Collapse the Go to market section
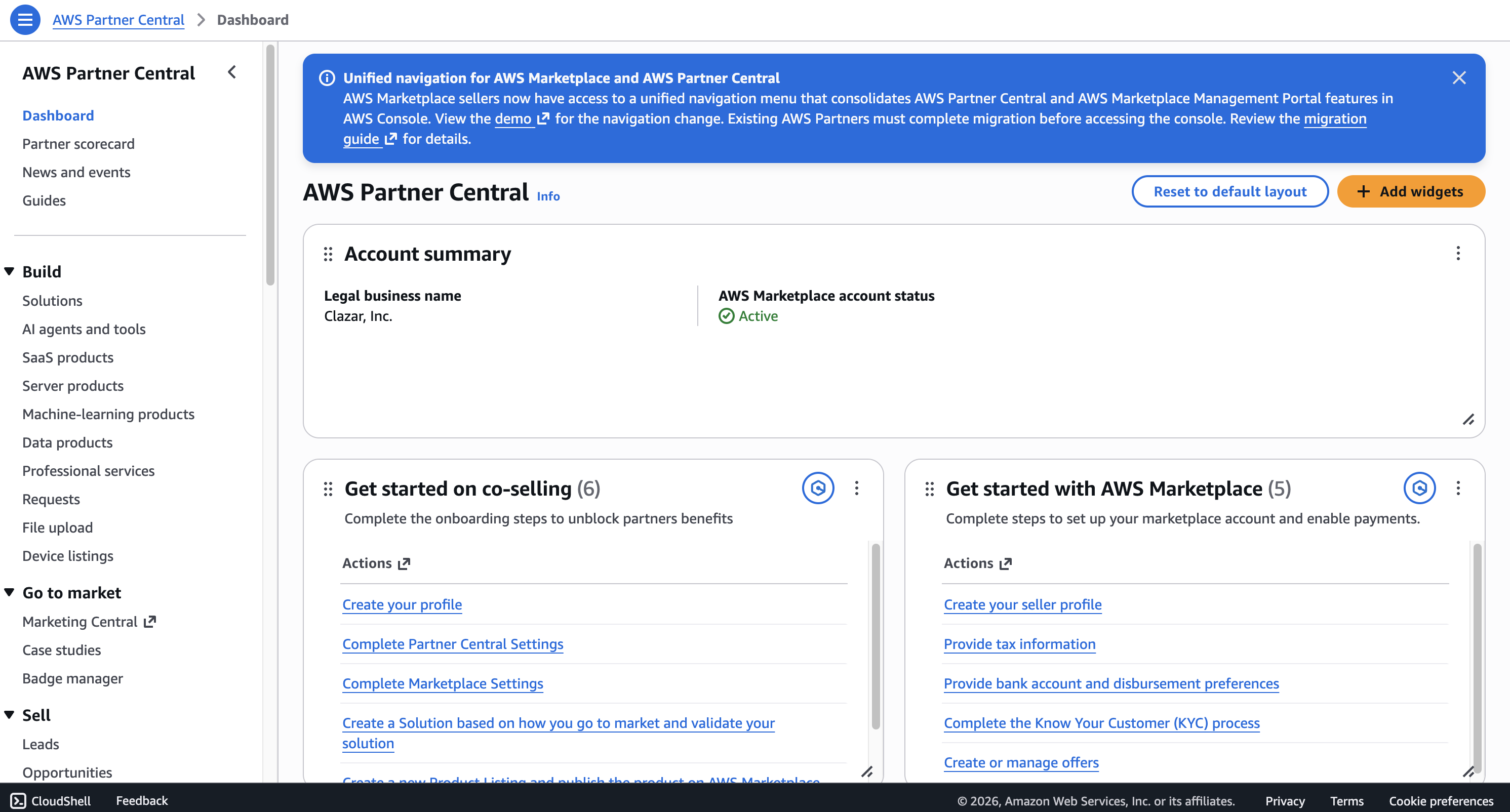 pos(10,592)
